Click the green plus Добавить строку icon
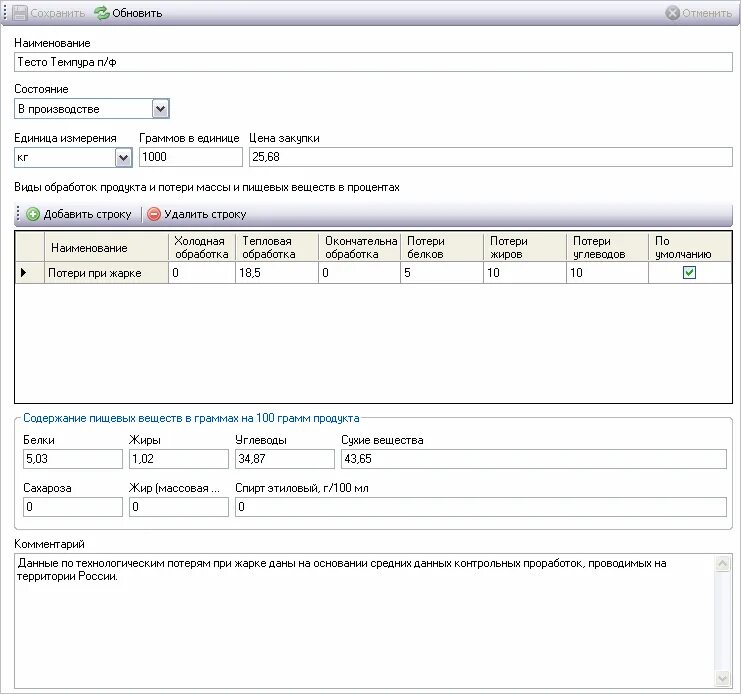 33,214
